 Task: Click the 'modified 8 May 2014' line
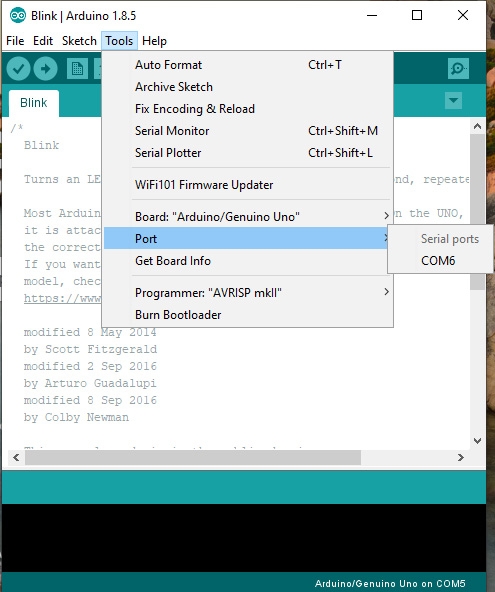click(x=90, y=332)
